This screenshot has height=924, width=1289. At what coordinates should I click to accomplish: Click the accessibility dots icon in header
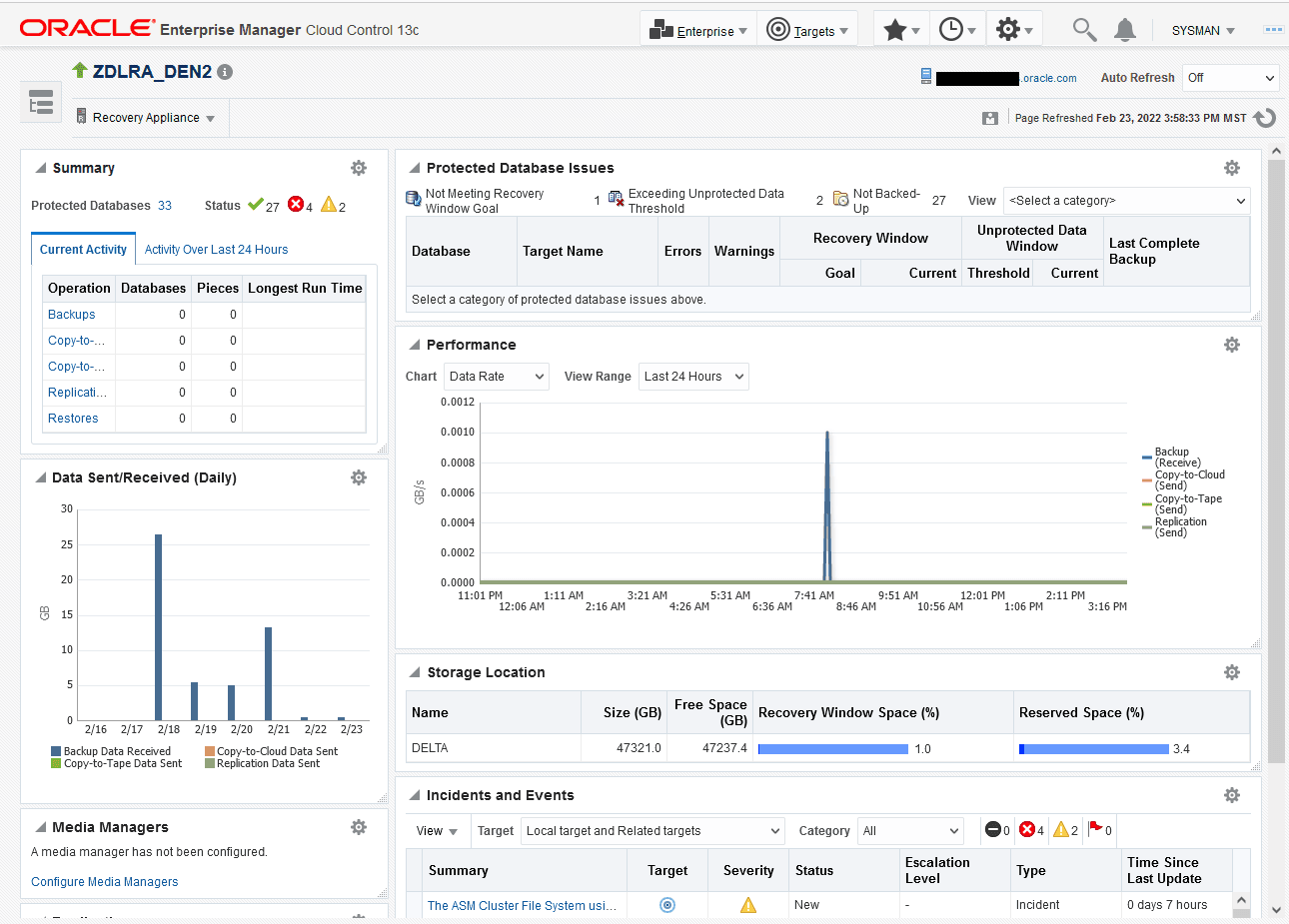click(x=1273, y=30)
